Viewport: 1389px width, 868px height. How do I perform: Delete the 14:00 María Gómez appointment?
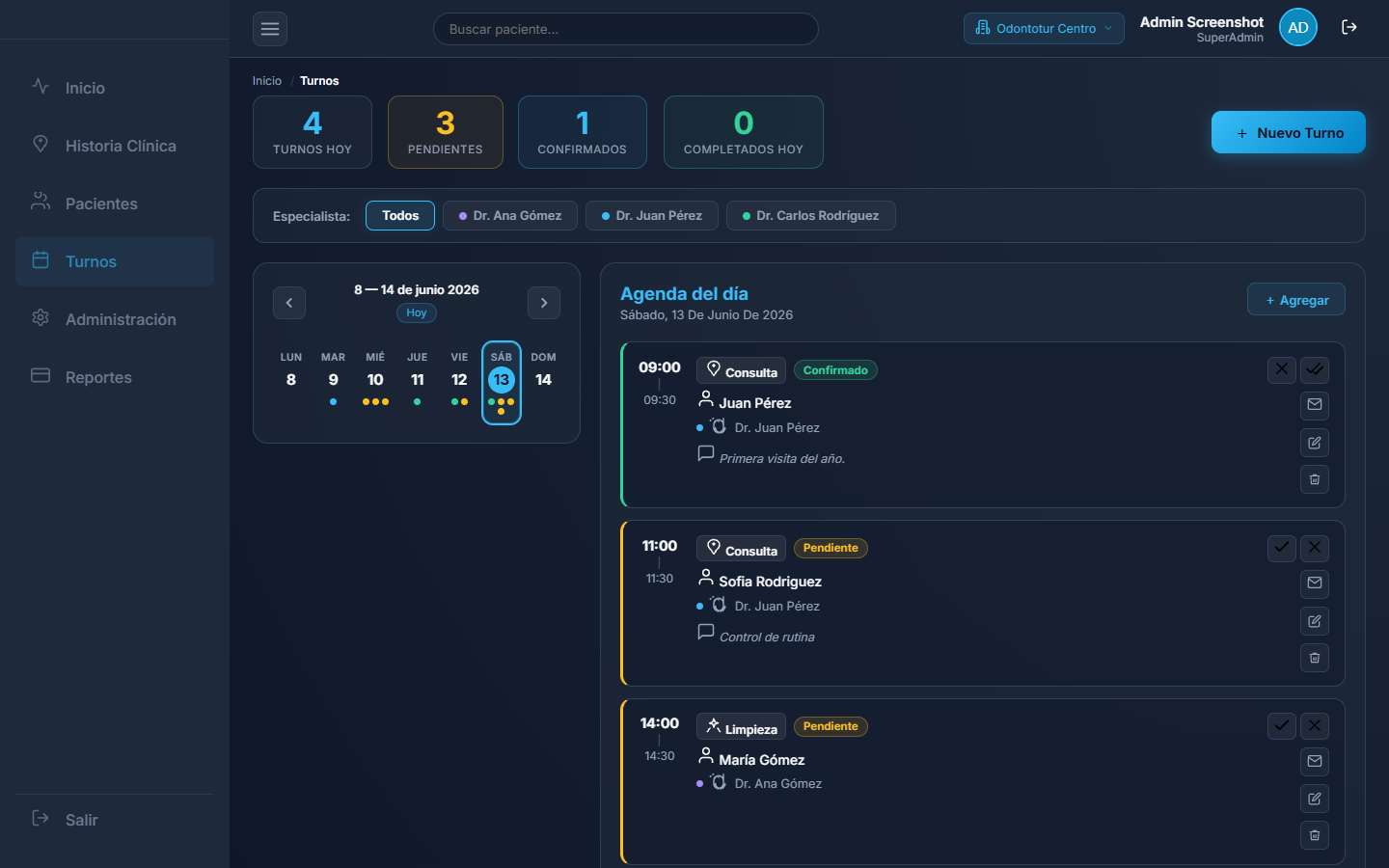(1315, 835)
